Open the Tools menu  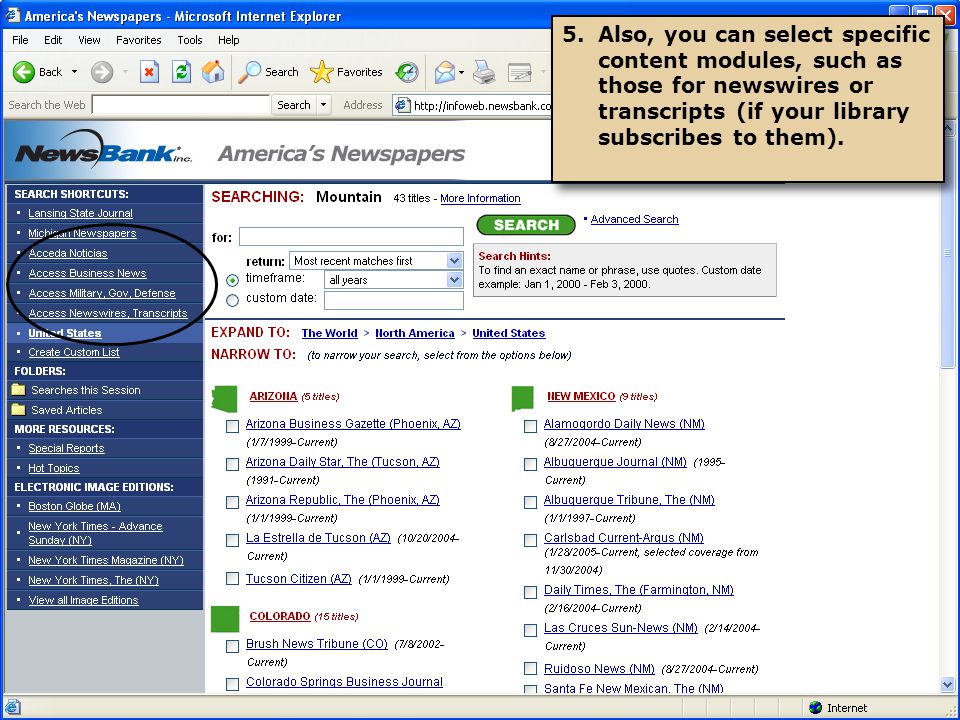190,40
